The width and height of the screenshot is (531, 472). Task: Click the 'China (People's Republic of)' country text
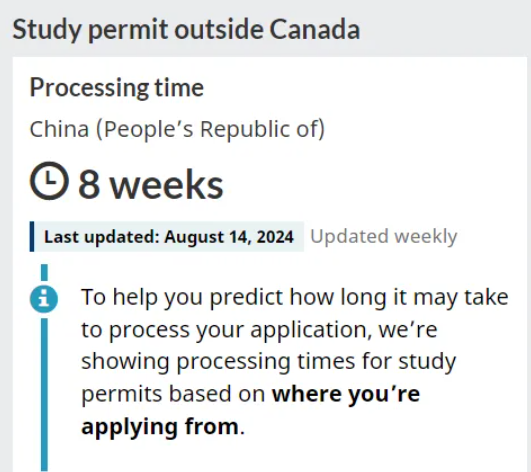[177, 129]
